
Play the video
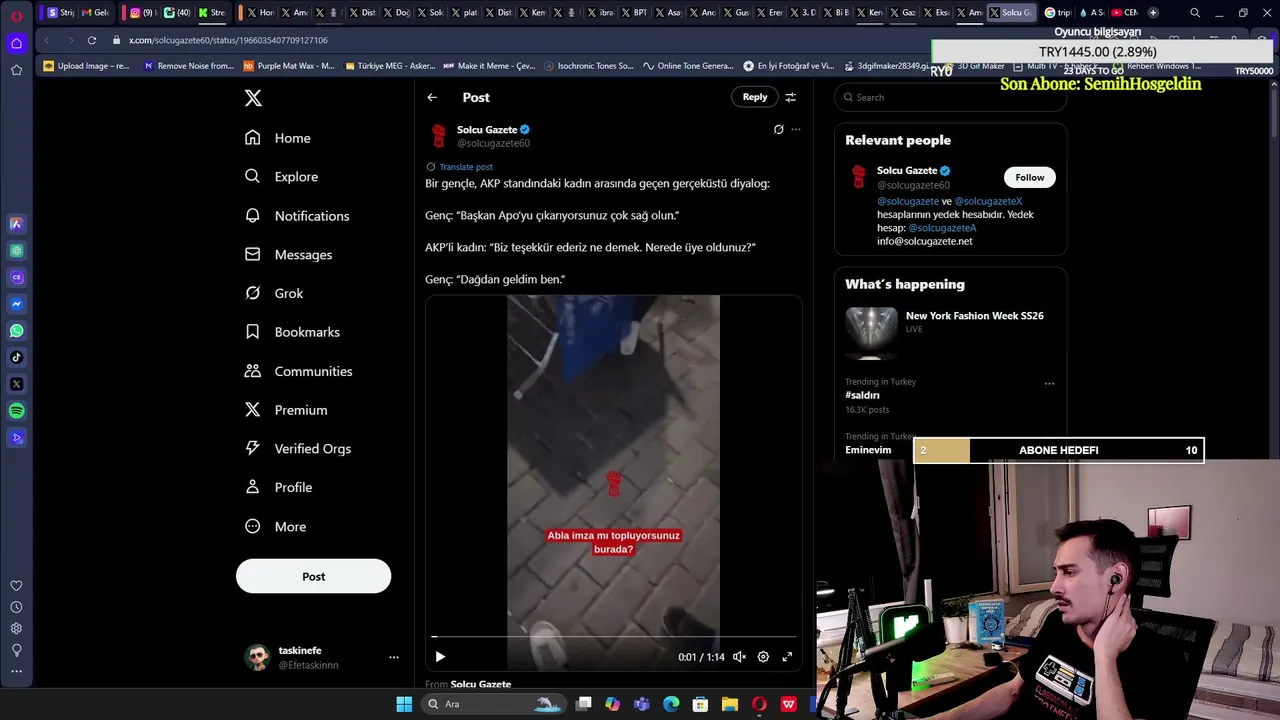point(440,657)
